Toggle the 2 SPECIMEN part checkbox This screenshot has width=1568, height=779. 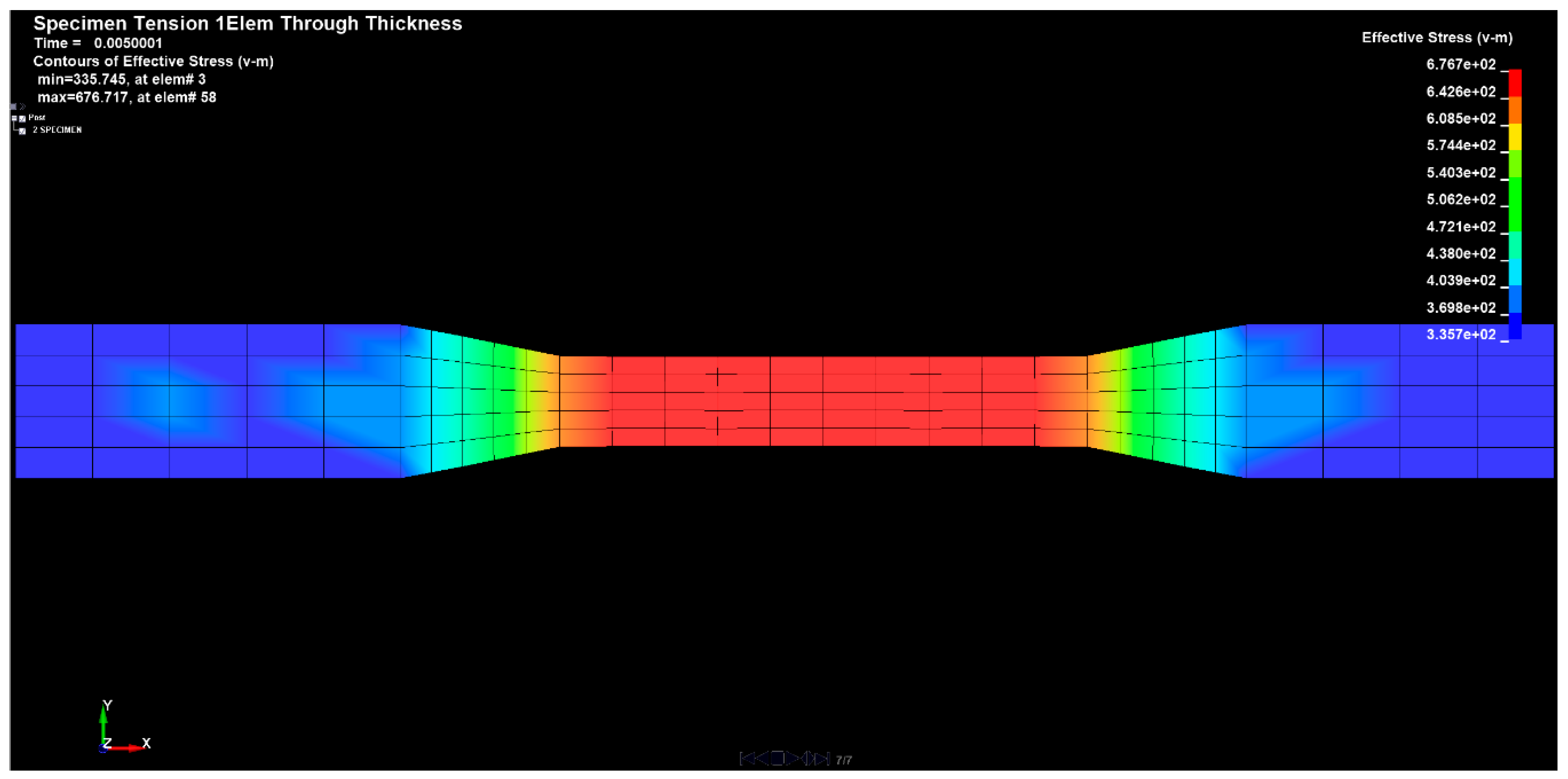pyautogui.click(x=23, y=131)
